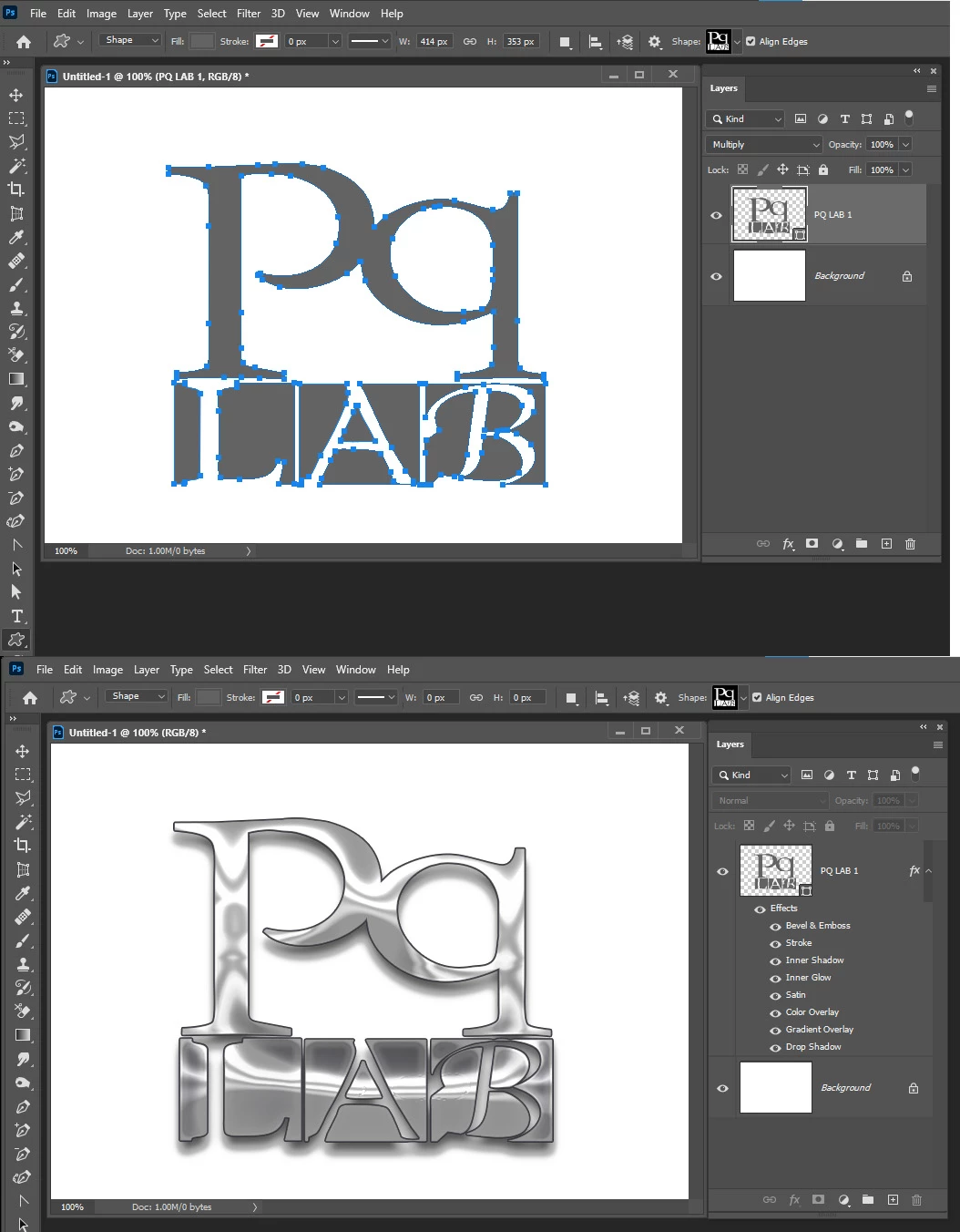Lock all with padlock icon in top Layers panel
The height and width of the screenshot is (1232, 960).
pos(823,169)
